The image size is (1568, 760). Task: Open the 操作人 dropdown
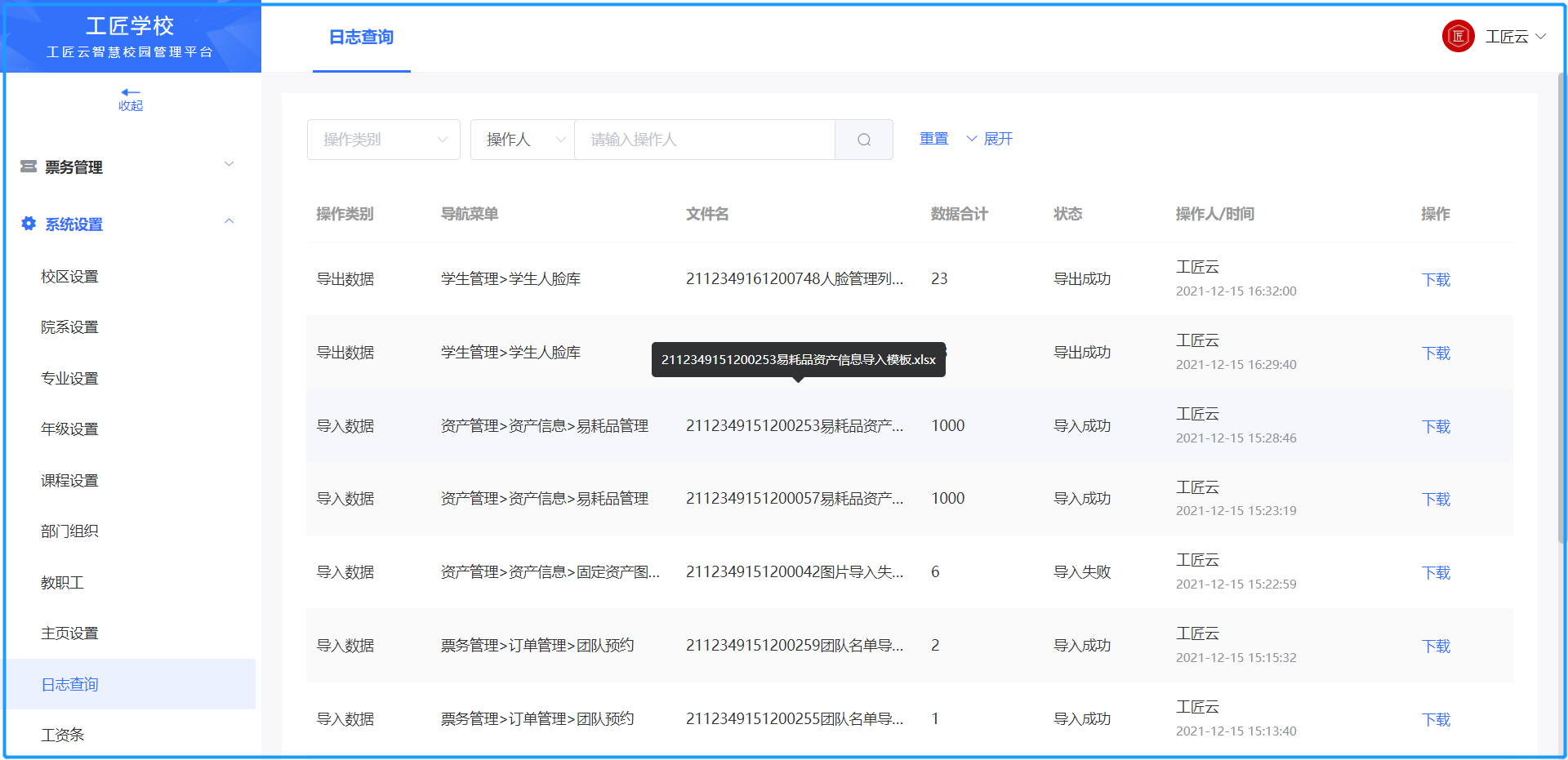pyautogui.click(x=522, y=139)
